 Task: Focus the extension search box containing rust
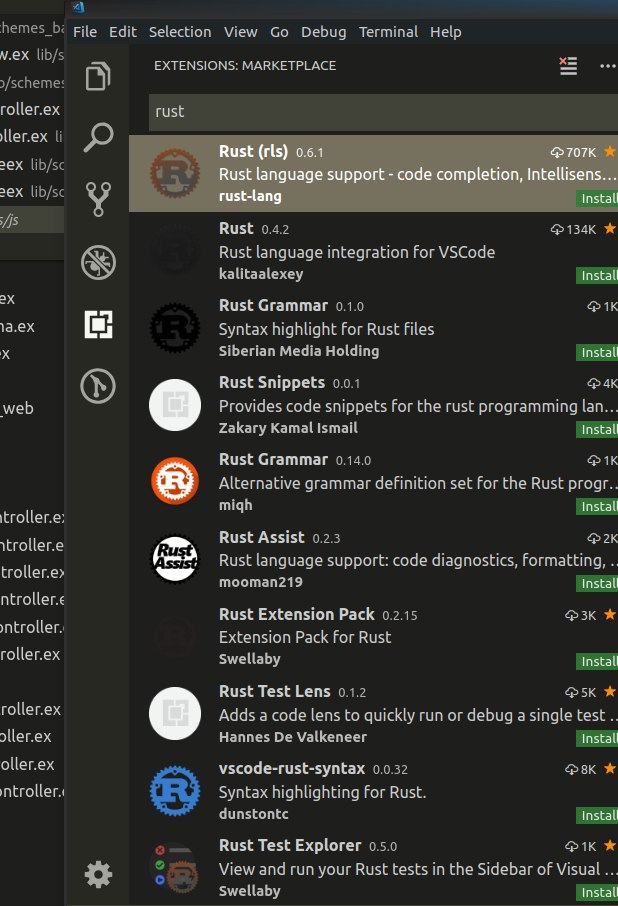pos(384,112)
